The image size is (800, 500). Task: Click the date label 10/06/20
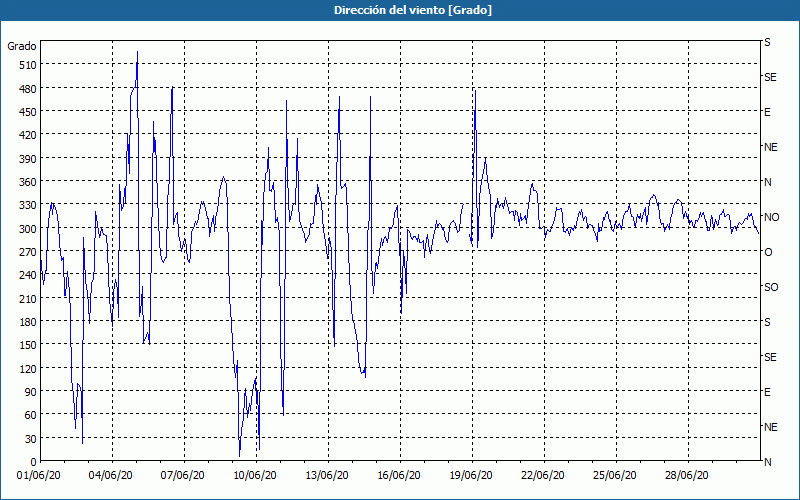[x=255, y=476]
